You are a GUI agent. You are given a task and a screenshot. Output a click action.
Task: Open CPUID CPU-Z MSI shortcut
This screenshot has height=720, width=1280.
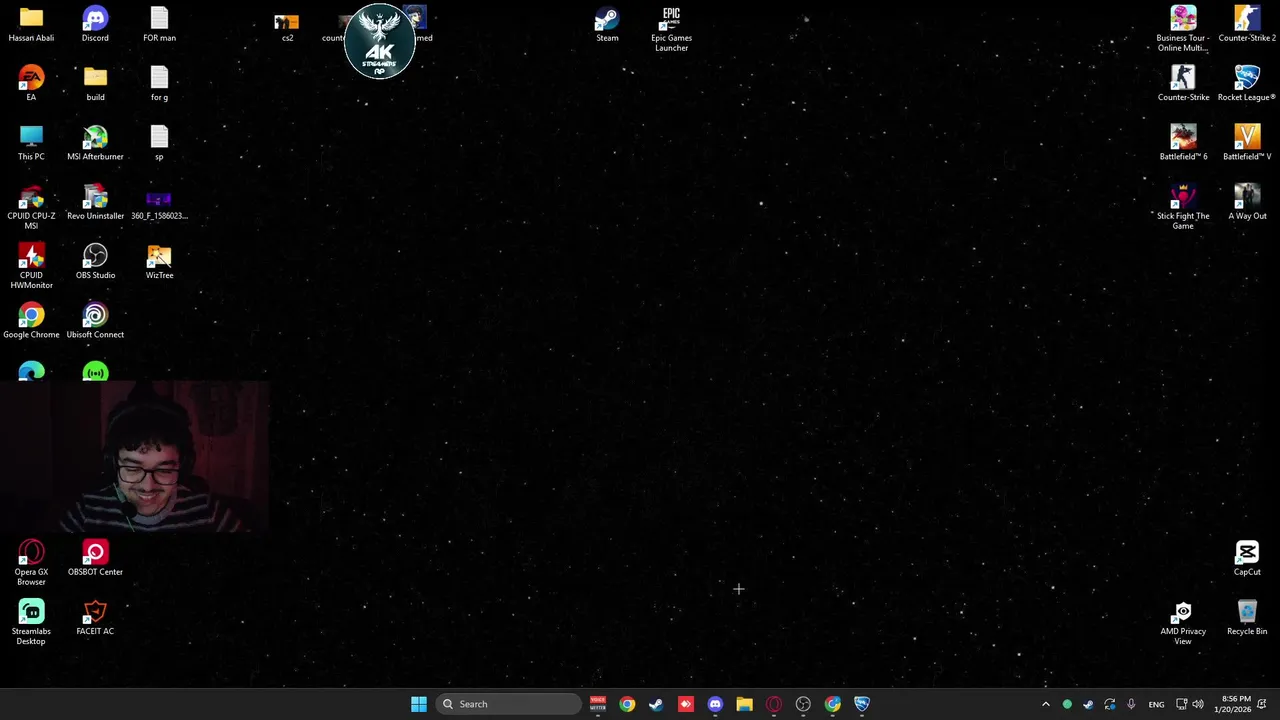(x=31, y=207)
